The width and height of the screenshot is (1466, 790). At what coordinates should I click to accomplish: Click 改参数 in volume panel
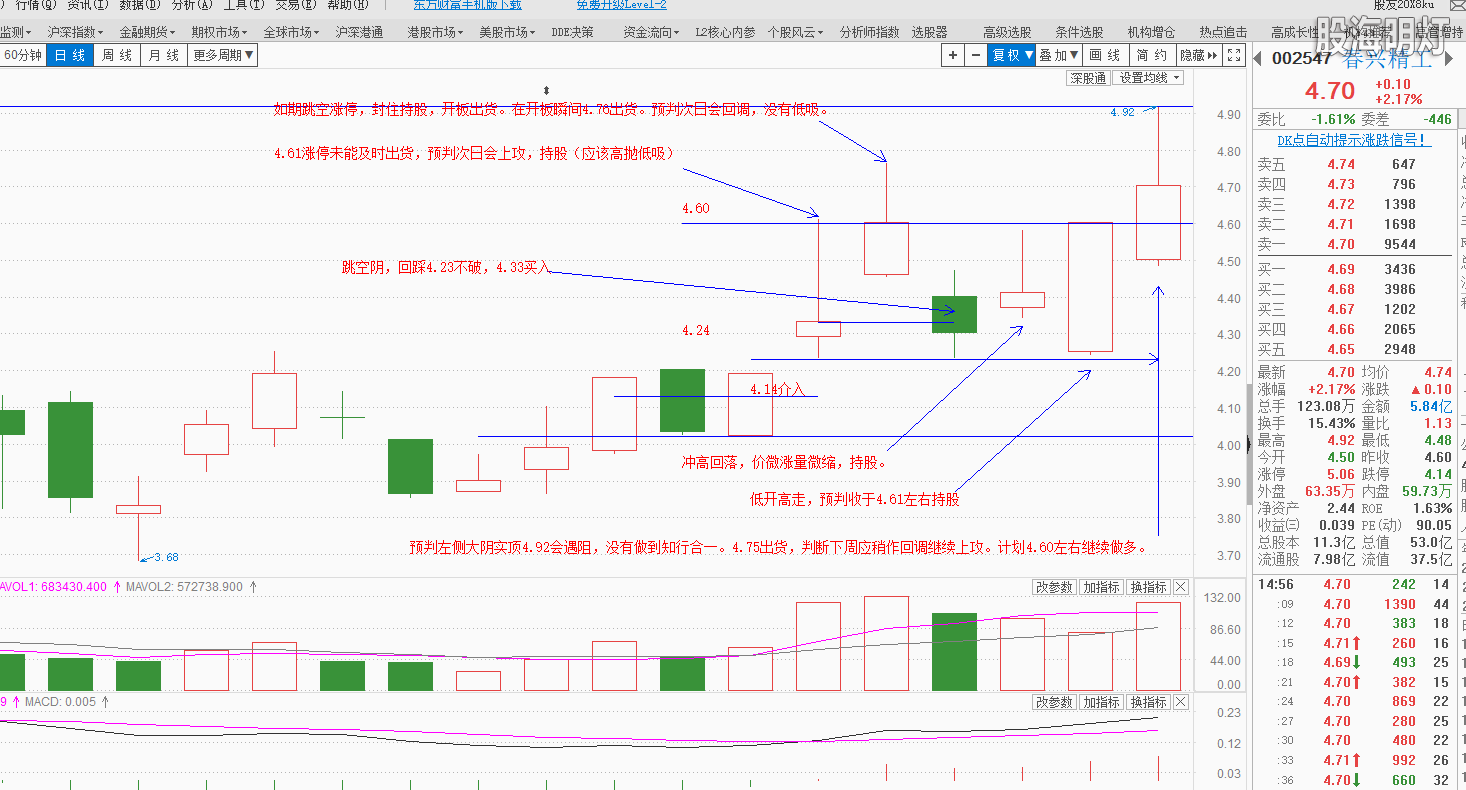1054,587
